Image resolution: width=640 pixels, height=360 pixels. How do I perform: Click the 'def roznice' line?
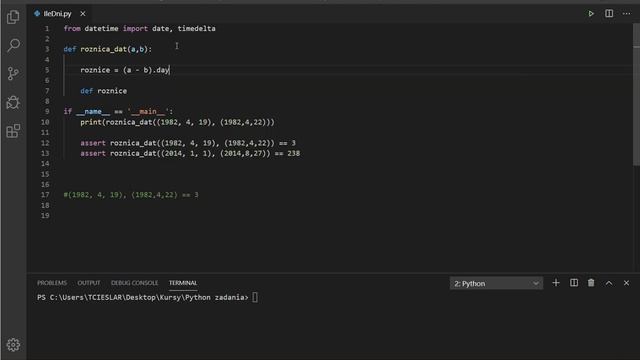(x=103, y=91)
